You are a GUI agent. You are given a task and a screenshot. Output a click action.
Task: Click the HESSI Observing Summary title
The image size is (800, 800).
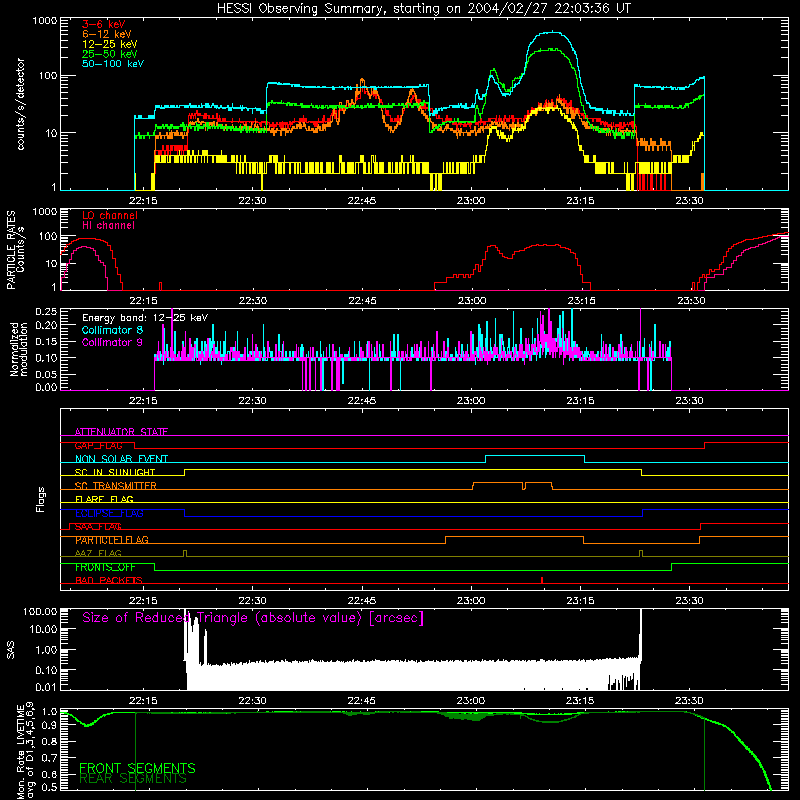[423, 9]
